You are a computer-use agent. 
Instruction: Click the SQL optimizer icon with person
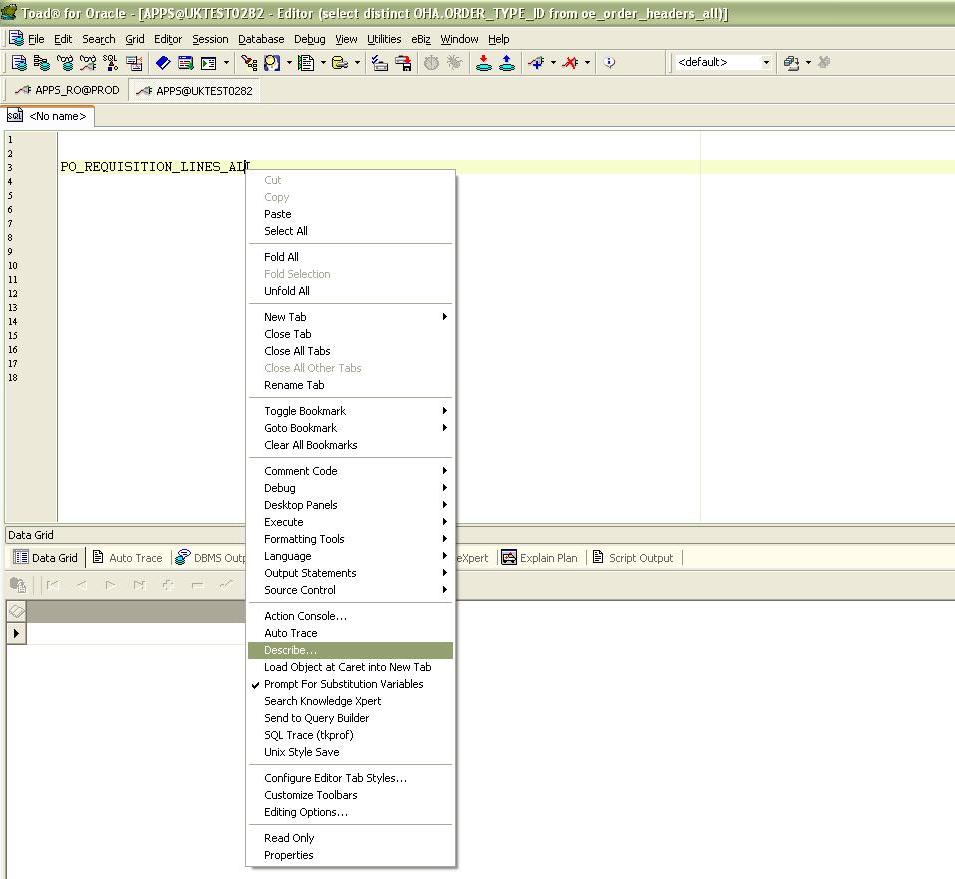click(x=110, y=62)
